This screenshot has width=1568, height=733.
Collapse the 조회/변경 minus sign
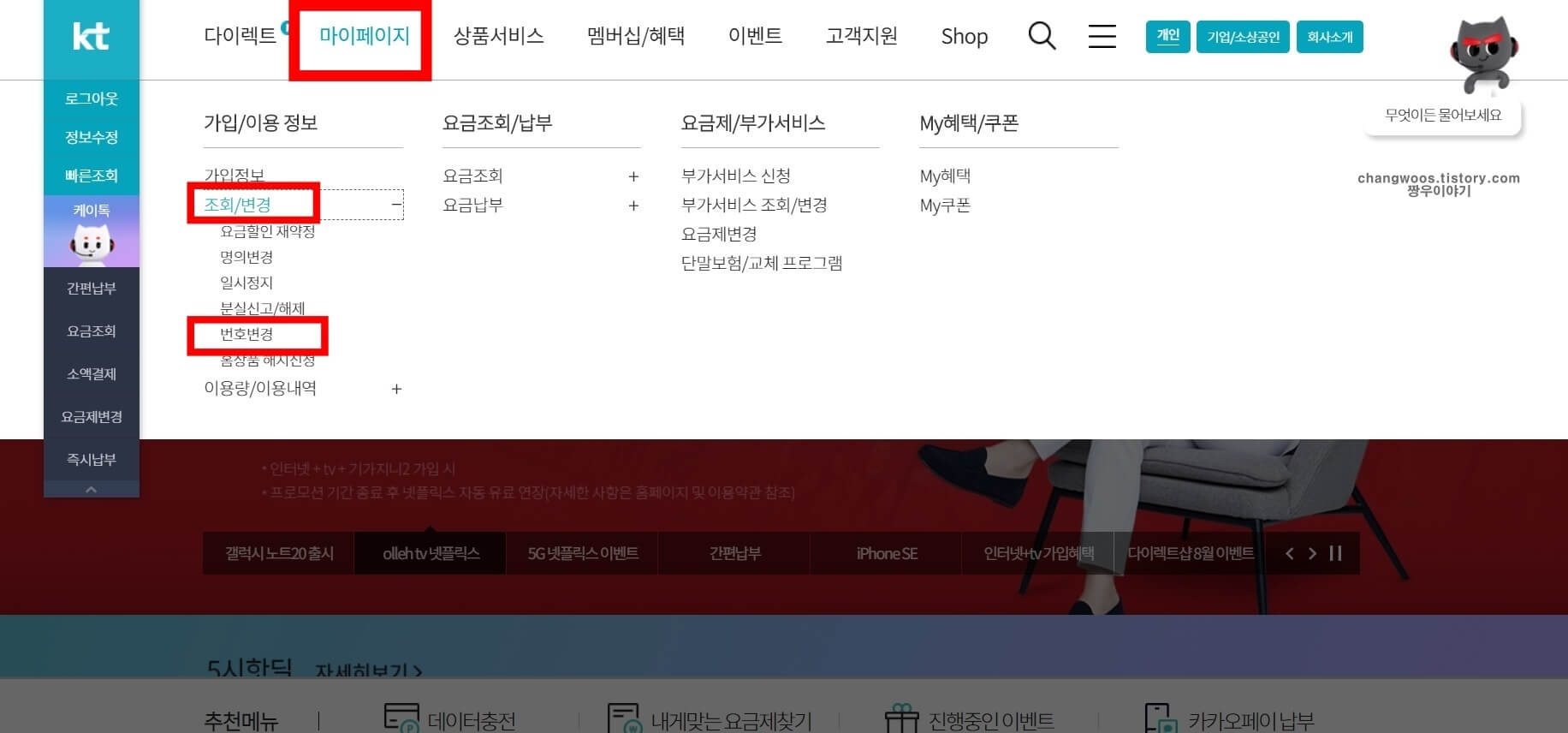(x=396, y=205)
